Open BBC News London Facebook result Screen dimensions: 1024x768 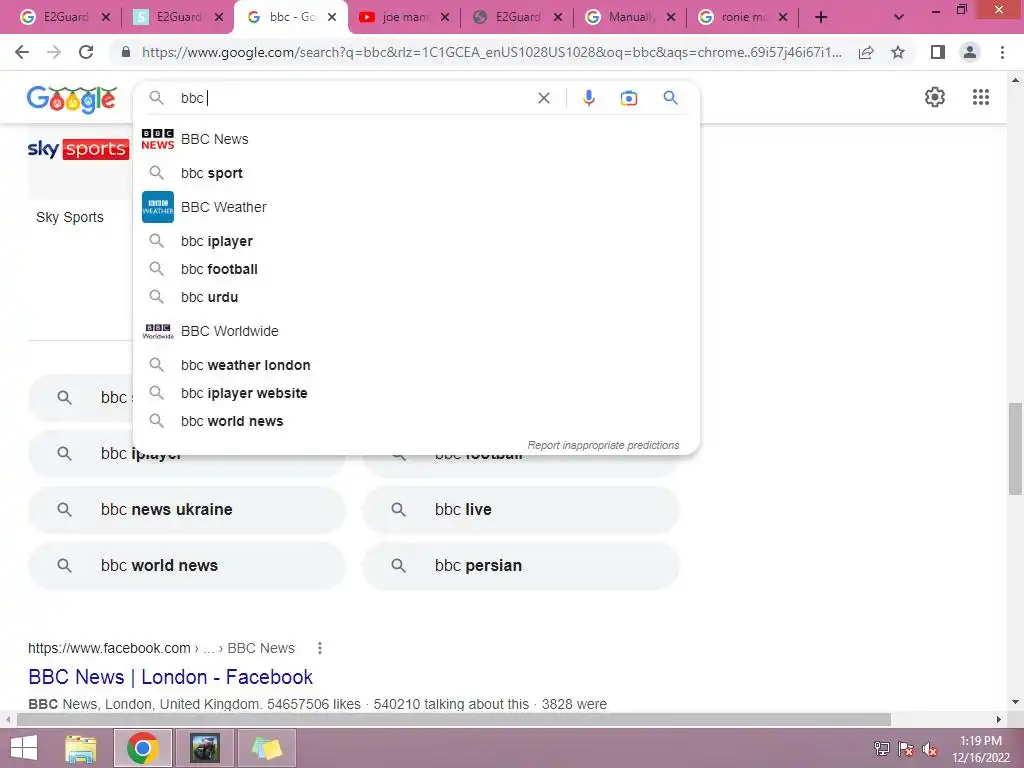pos(170,677)
